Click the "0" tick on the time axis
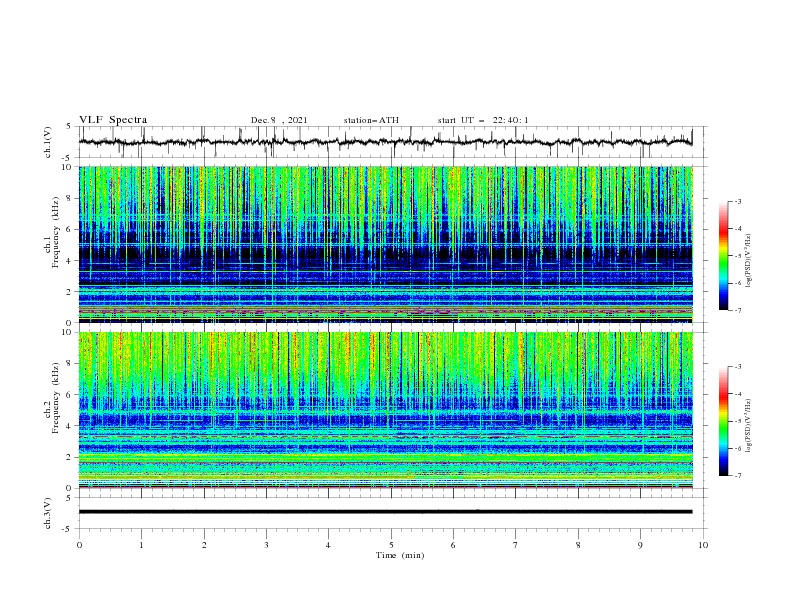The image size is (792, 612). tap(79, 545)
